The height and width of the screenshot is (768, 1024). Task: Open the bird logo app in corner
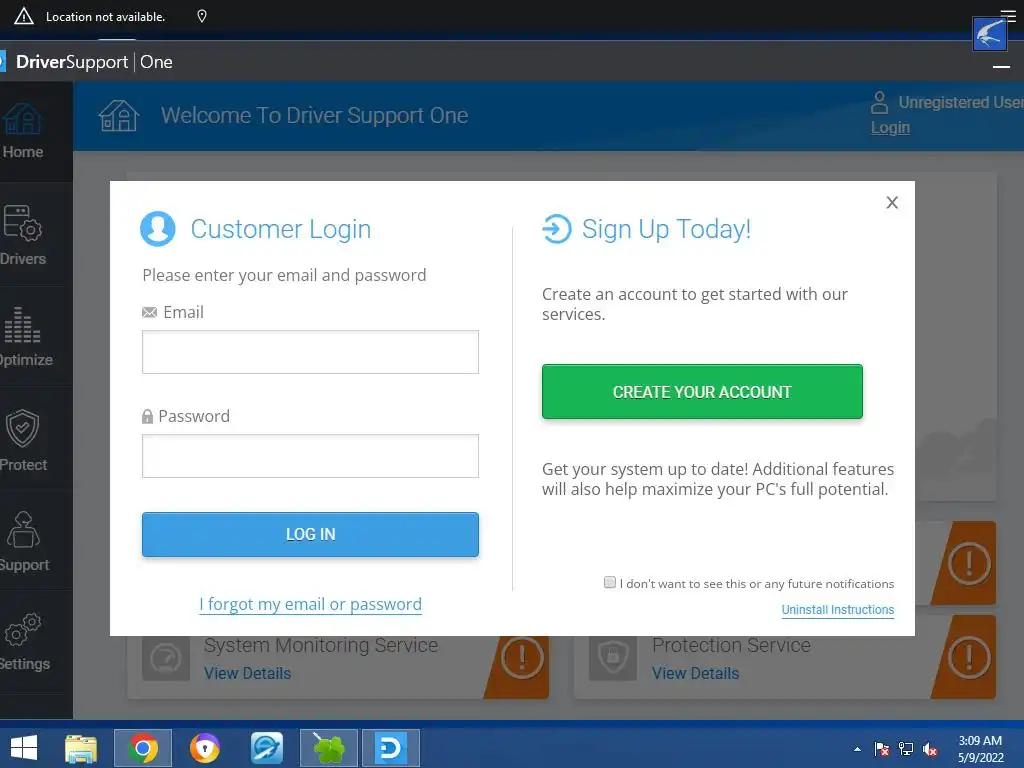pos(990,34)
